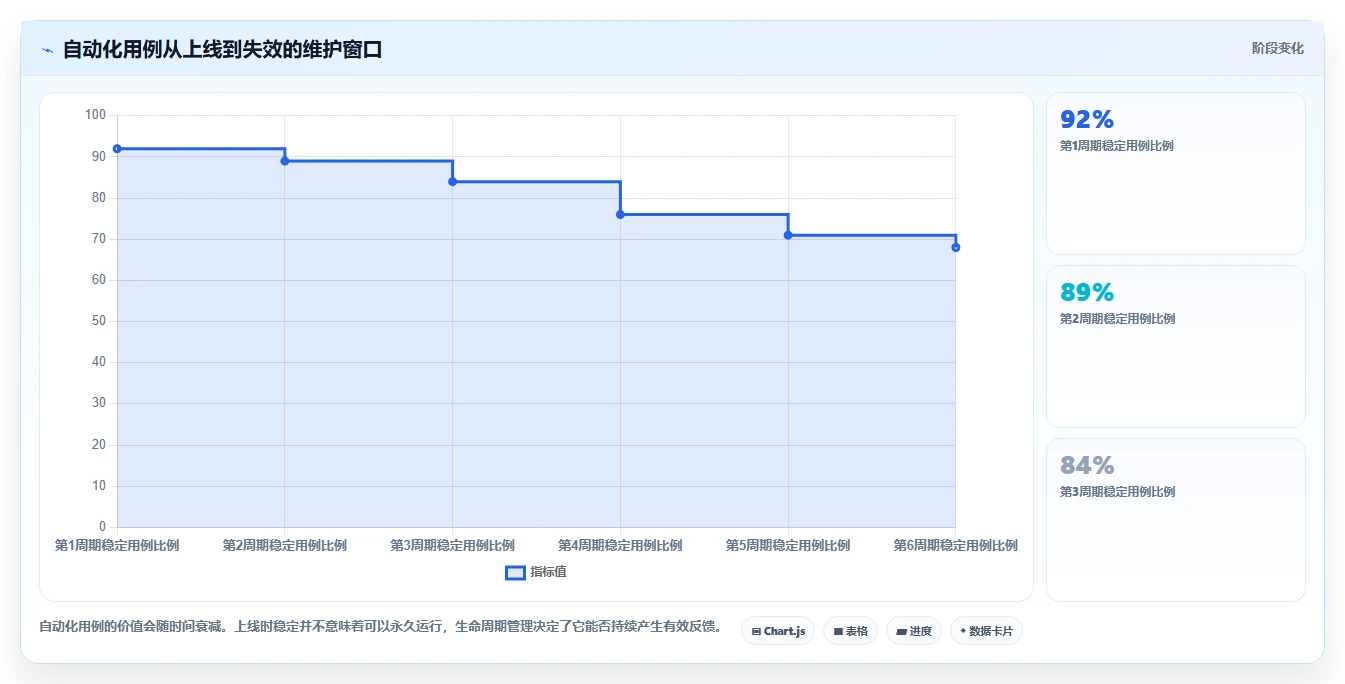This screenshot has width=1345, height=684.
Task: Click the y-axis value 50
Action: [98, 321]
